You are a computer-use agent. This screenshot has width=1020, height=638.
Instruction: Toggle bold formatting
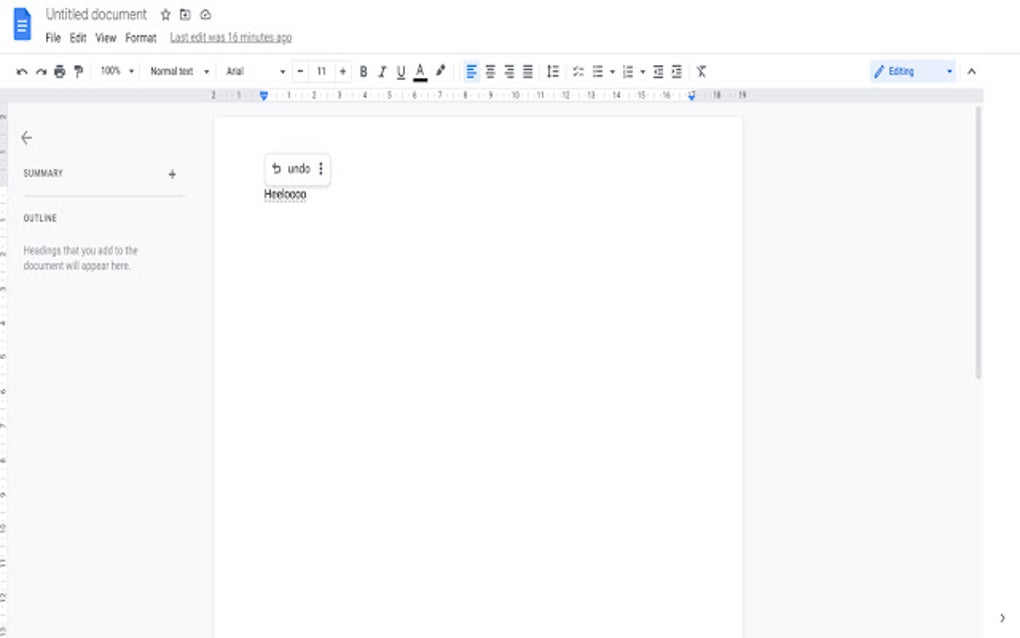tap(363, 70)
